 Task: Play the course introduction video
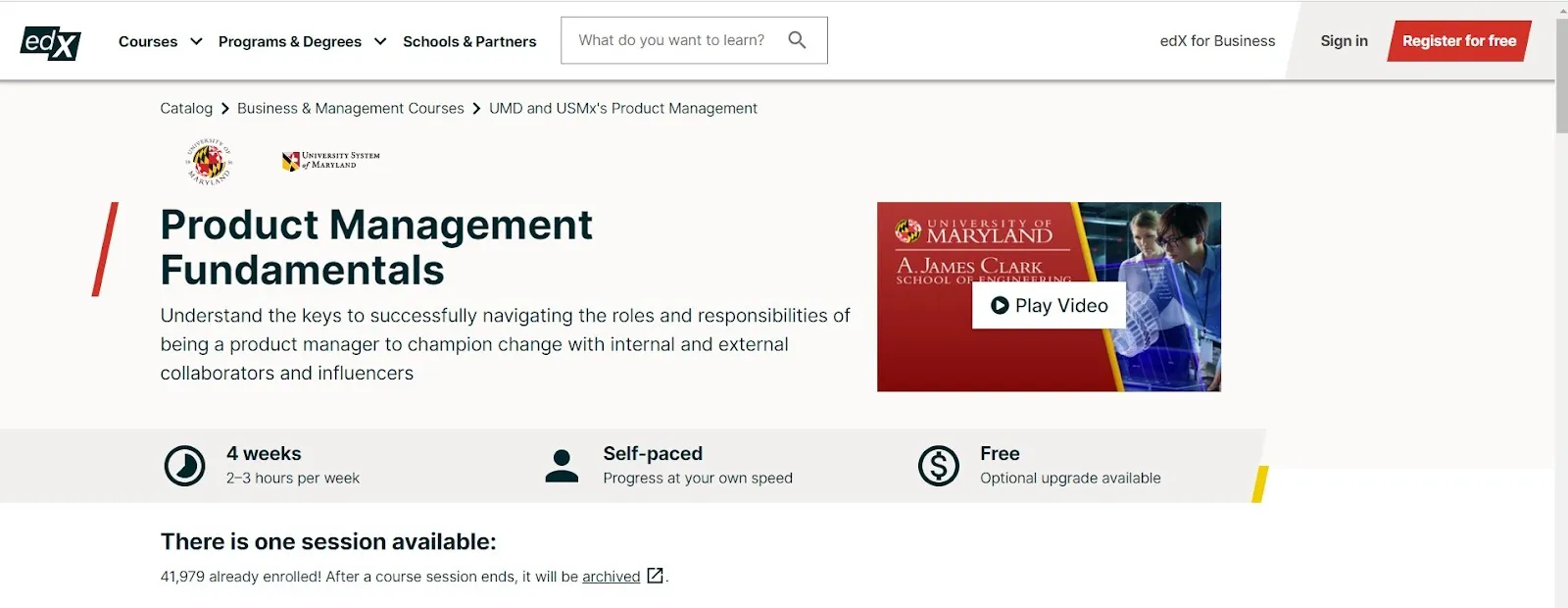point(1049,305)
